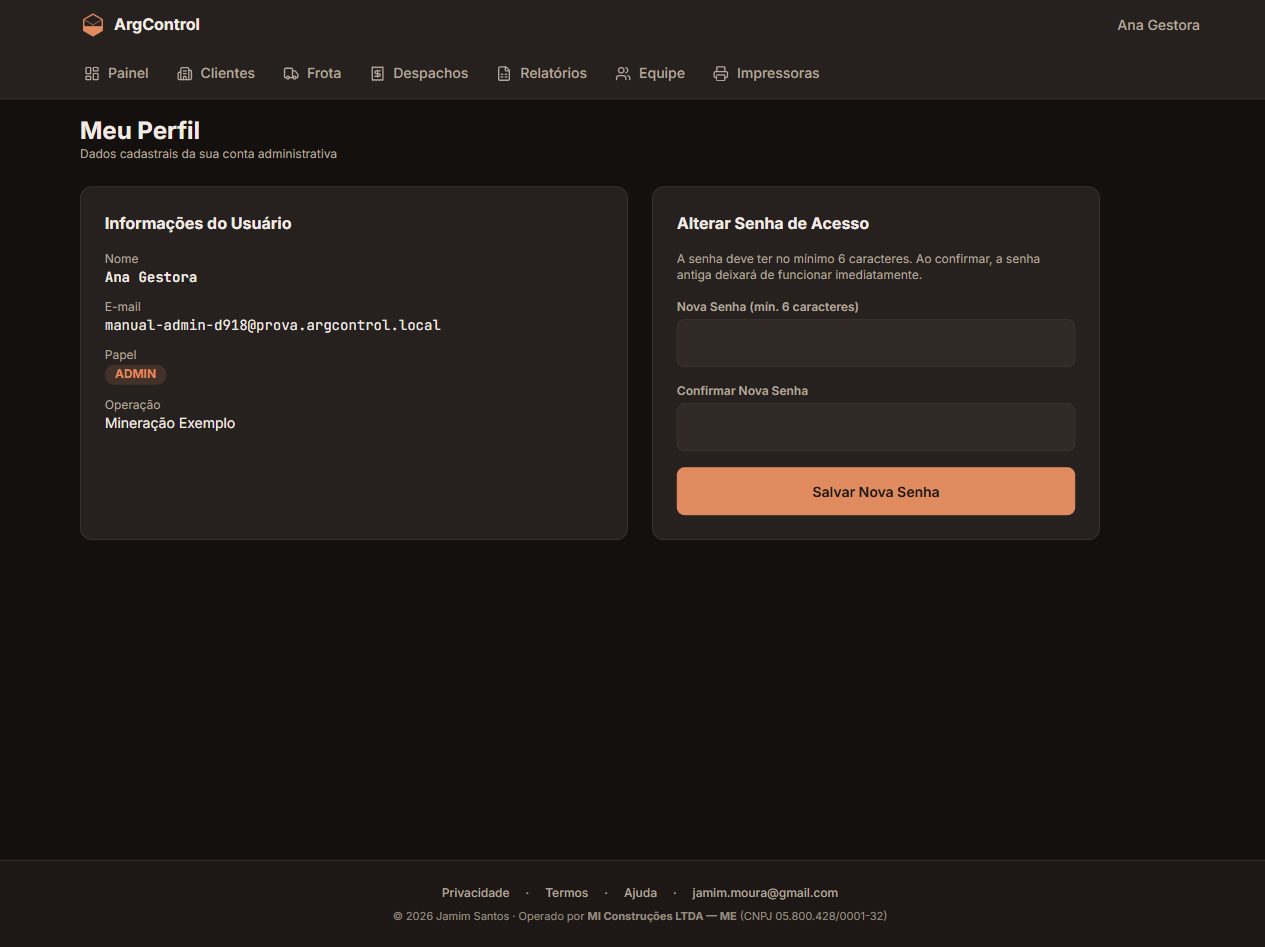The width and height of the screenshot is (1265, 947).
Task: Open the Painel menu item
Action: coord(117,74)
